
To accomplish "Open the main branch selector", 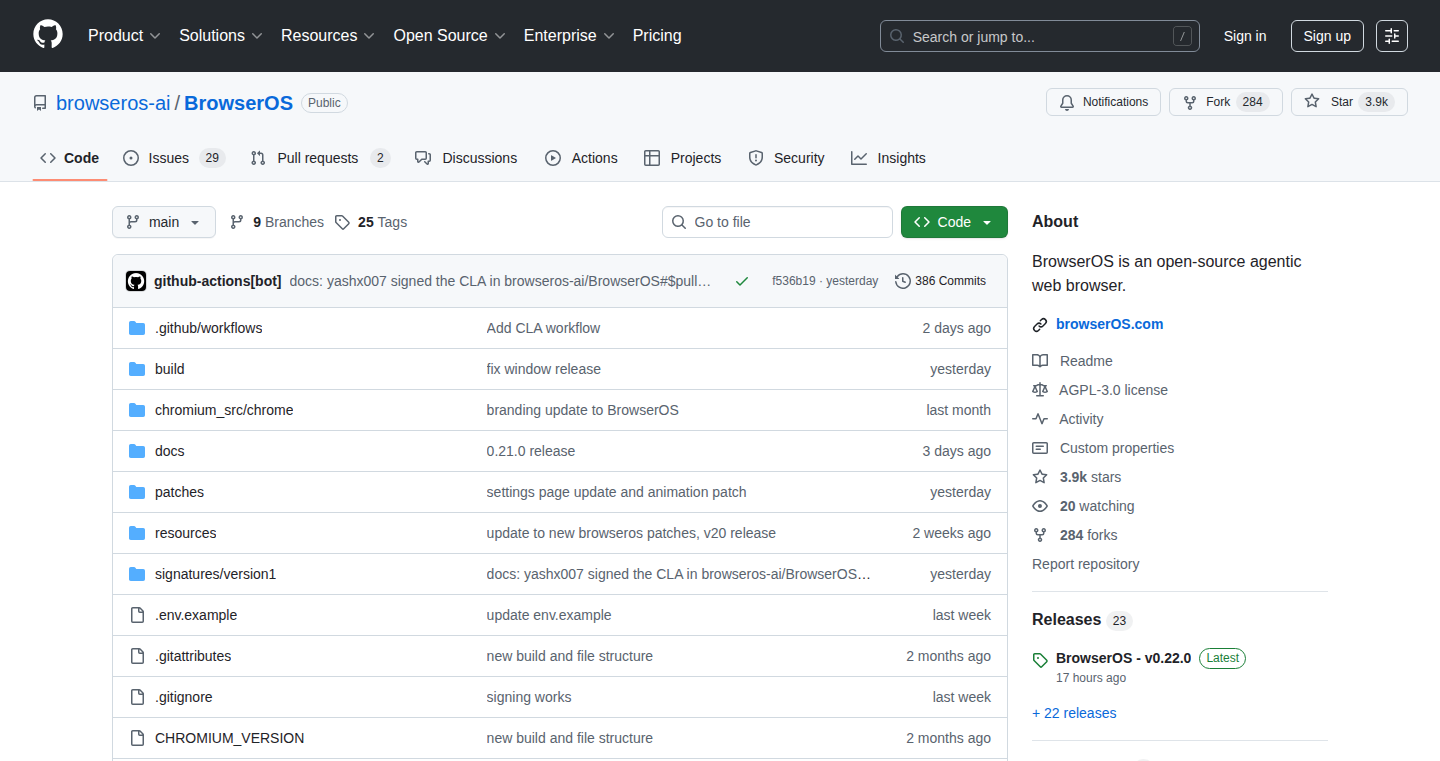I will point(164,222).
